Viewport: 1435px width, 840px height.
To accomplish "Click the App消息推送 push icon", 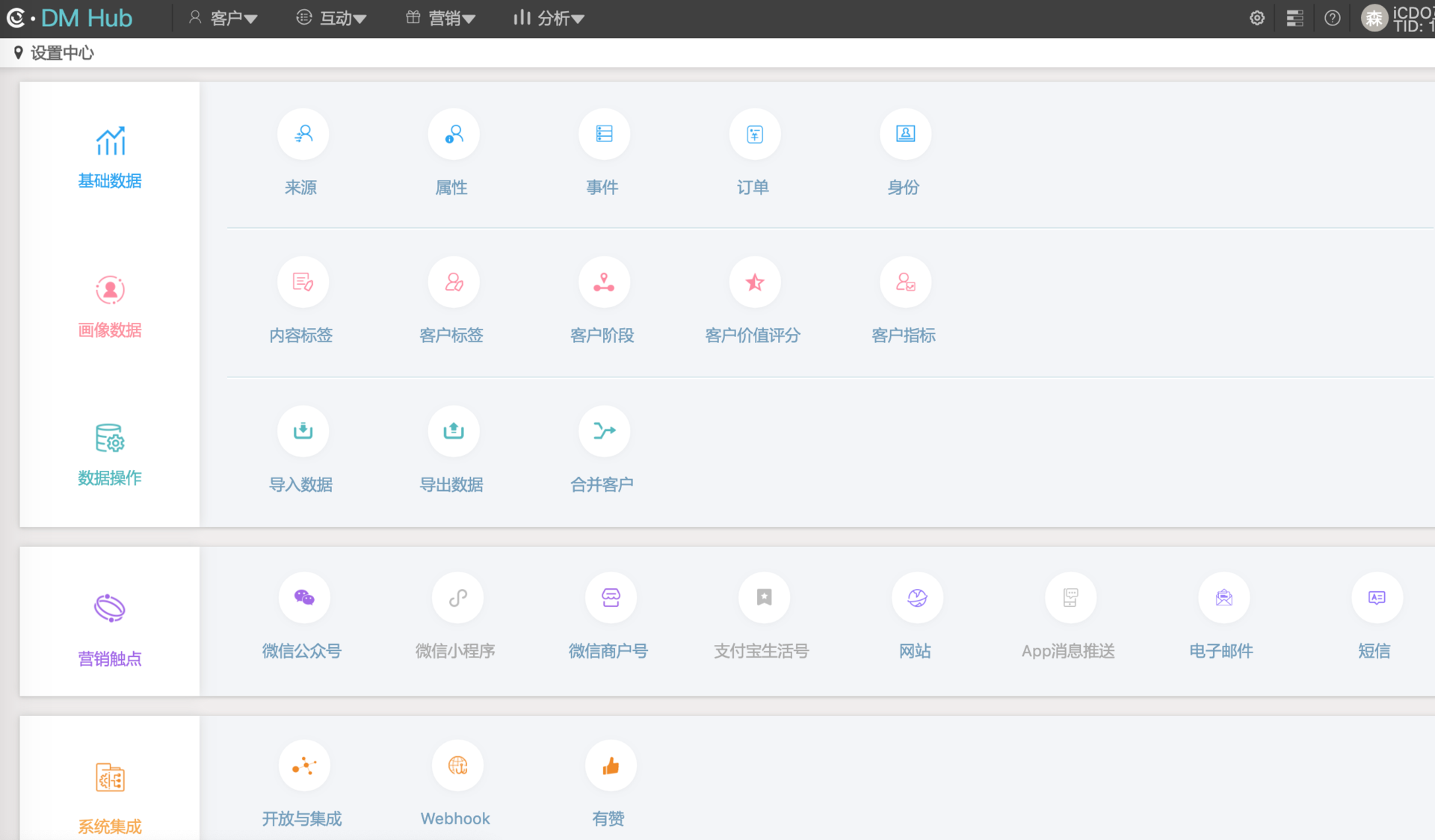I will tap(1070, 598).
